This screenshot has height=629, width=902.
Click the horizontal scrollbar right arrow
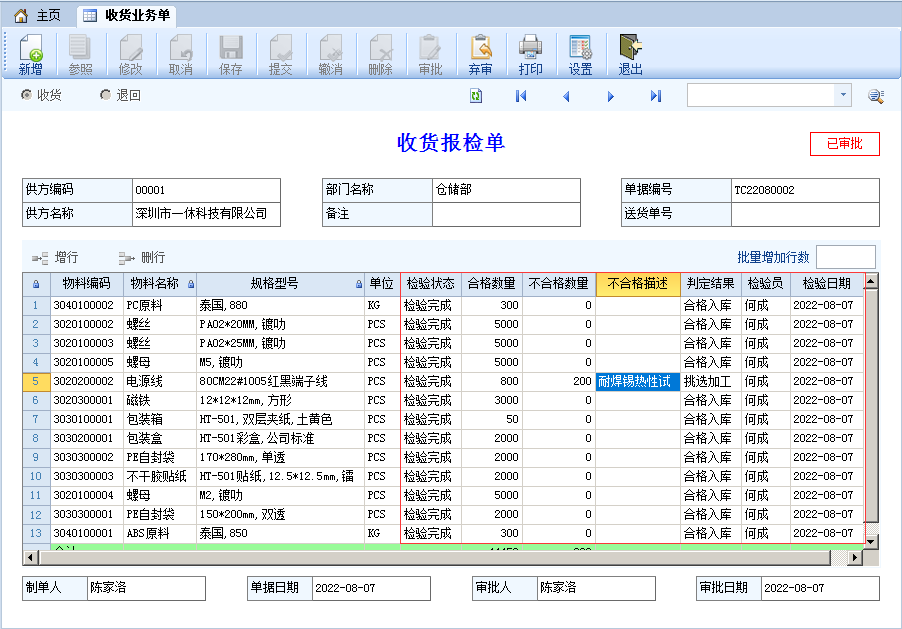pos(855,557)
